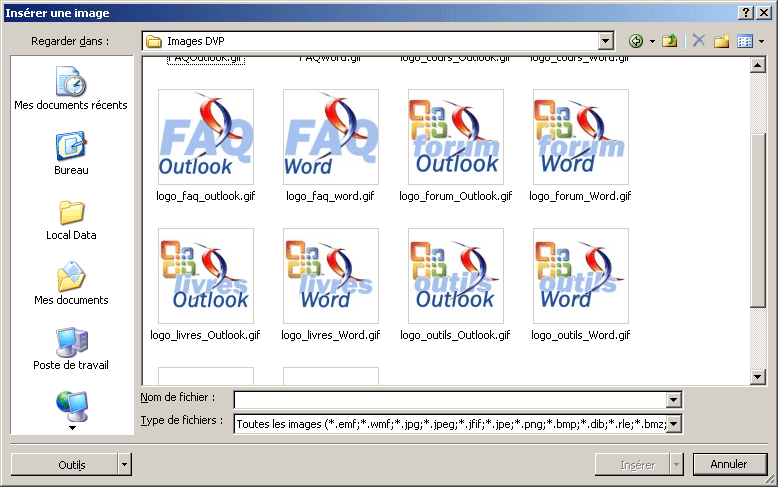Click the Images DVP folder icon in combo
778x487 pixels.
pyautogui.click(x=154, y=41)
